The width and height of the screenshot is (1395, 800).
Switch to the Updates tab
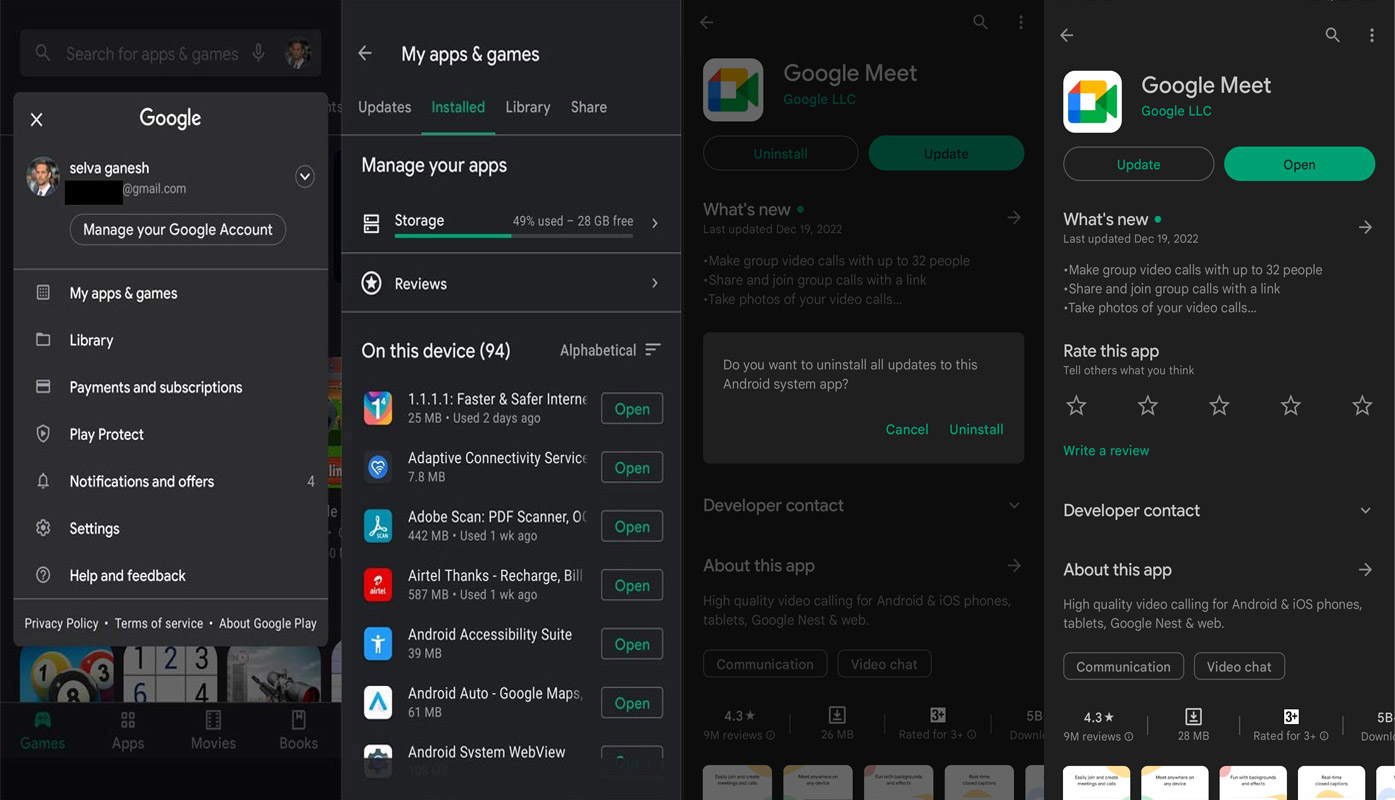pyautogui.click(x=384, y=107)
